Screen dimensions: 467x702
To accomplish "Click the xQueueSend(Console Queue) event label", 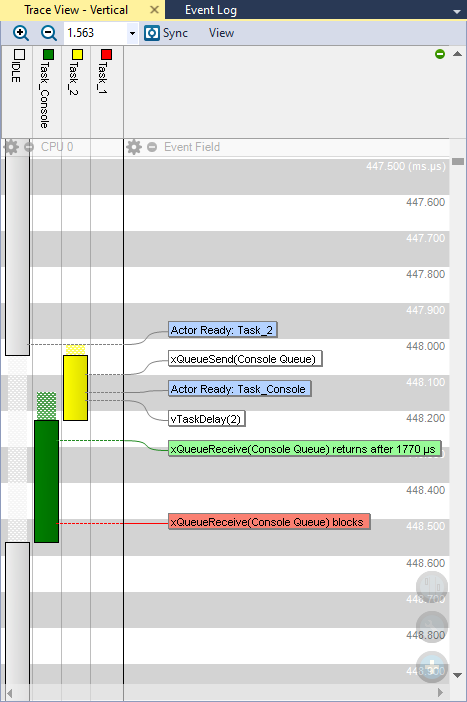I will coord(245,359).
